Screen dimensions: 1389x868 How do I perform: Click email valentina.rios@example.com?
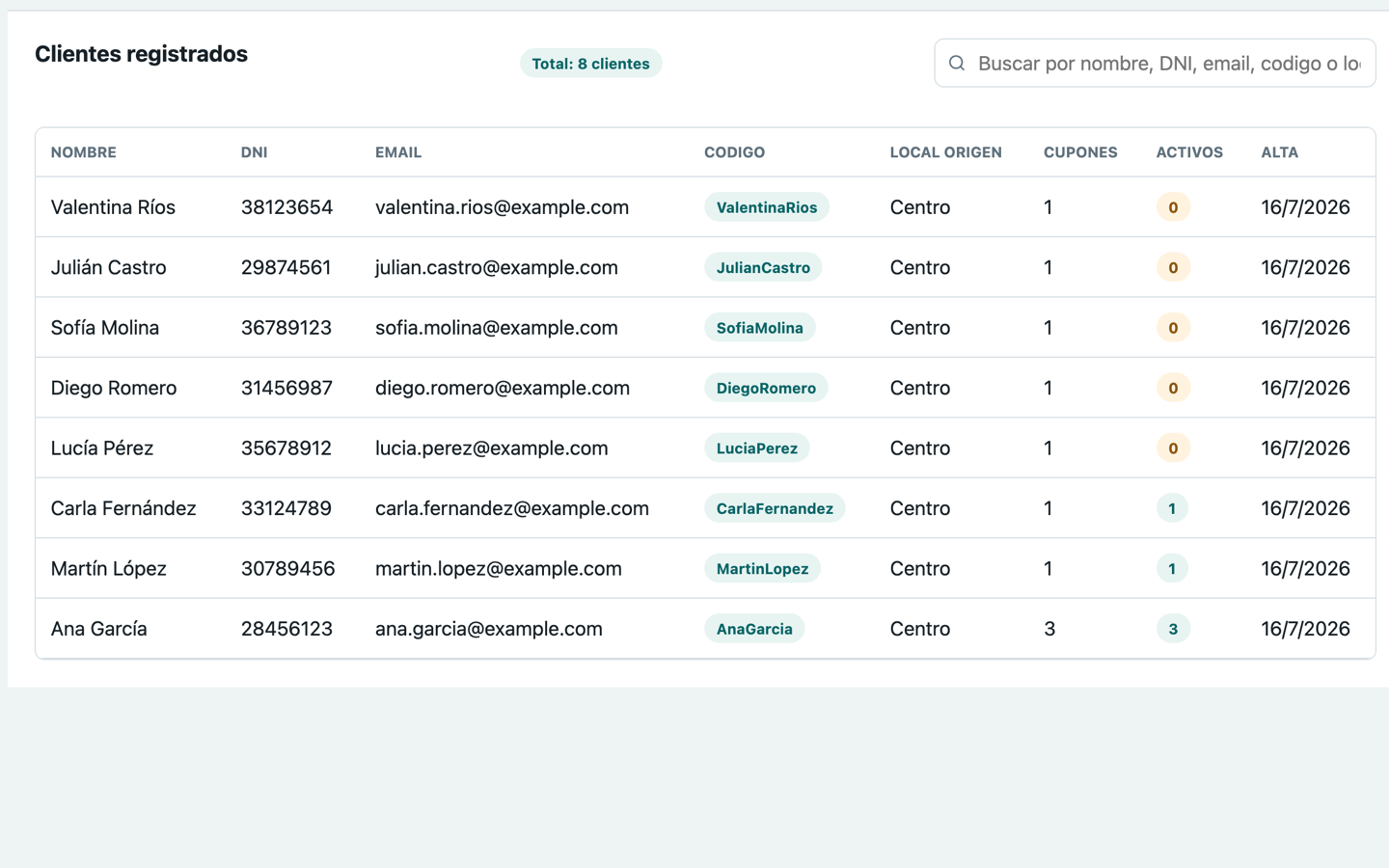(x=502, y=207)
